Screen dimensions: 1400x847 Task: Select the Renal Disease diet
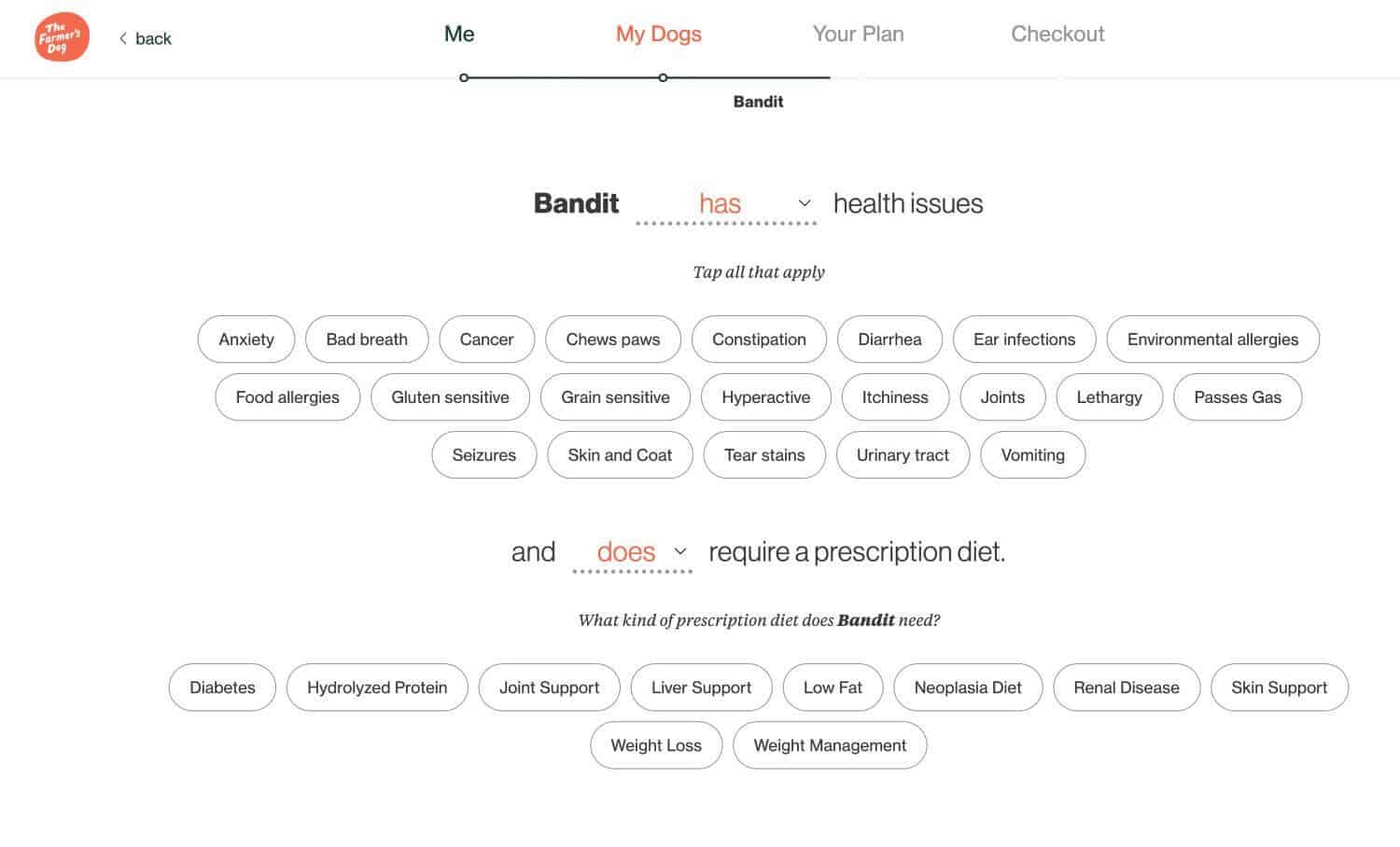1127,687
